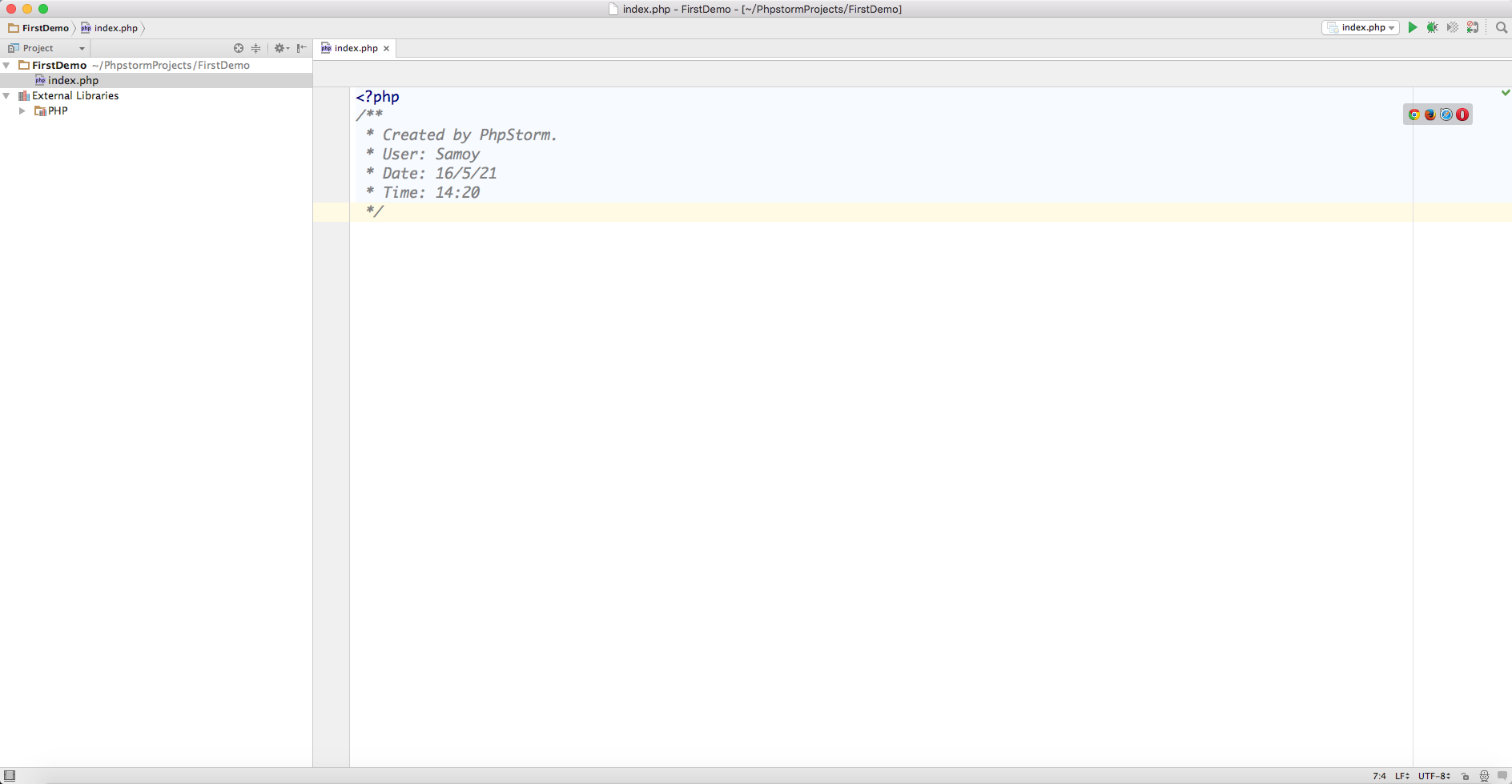Click the PHP file icon beside index.php in the tree

point(40,80)
